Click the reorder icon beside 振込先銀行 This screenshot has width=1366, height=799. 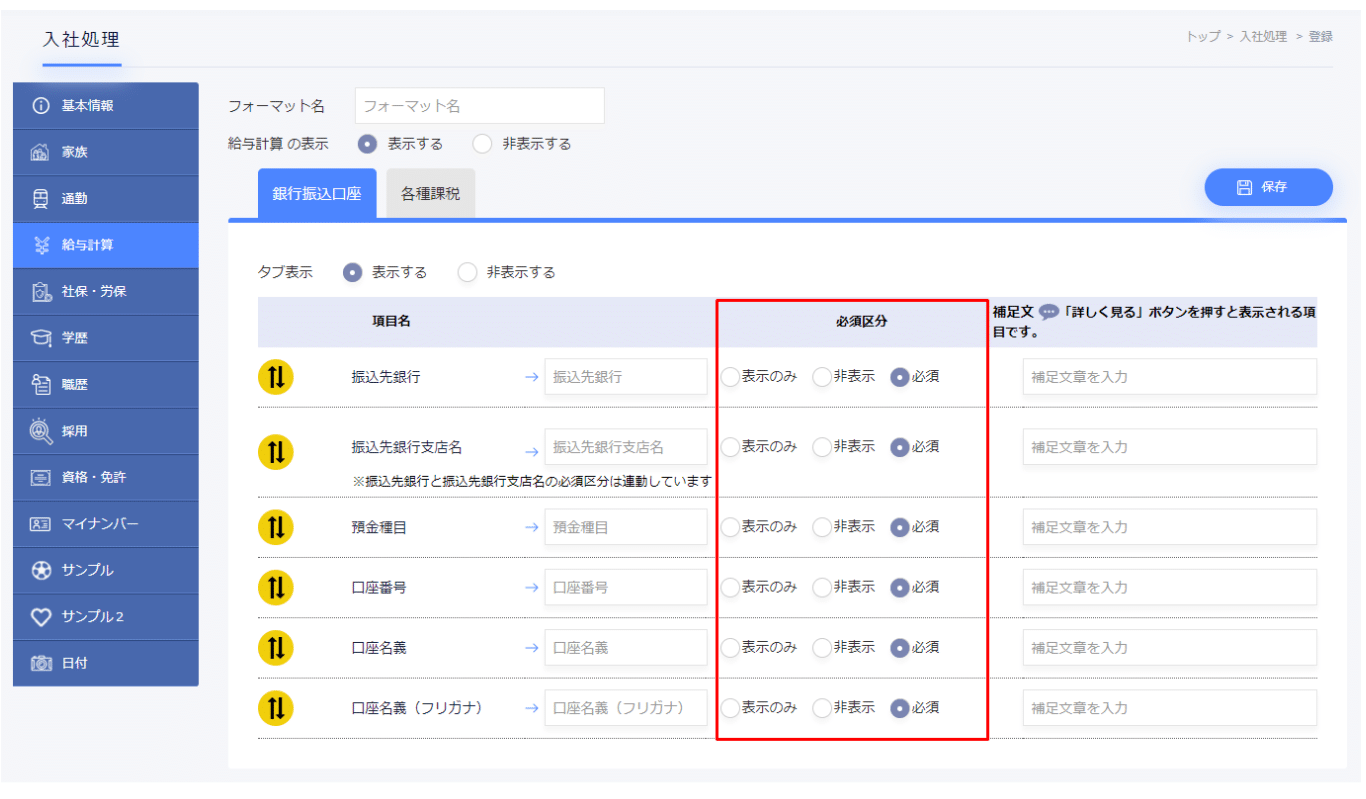(275, 377)
